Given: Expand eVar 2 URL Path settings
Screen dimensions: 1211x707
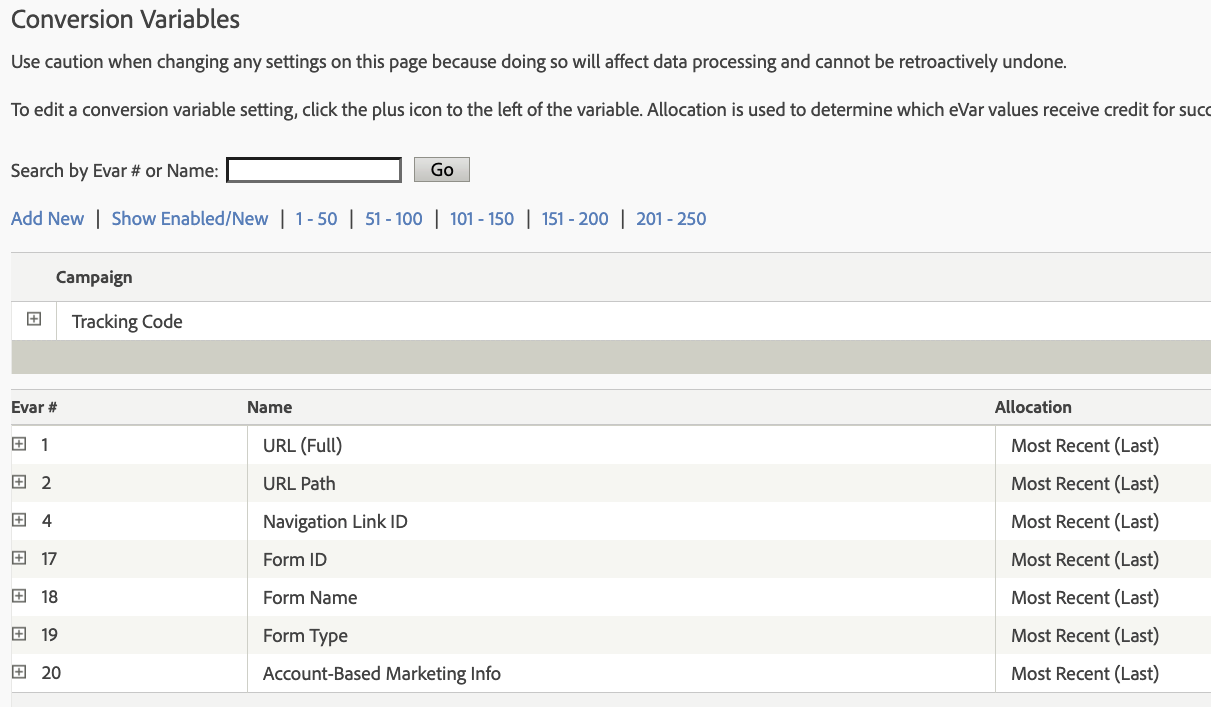Looking at the screenshot, I should (19, 482).
